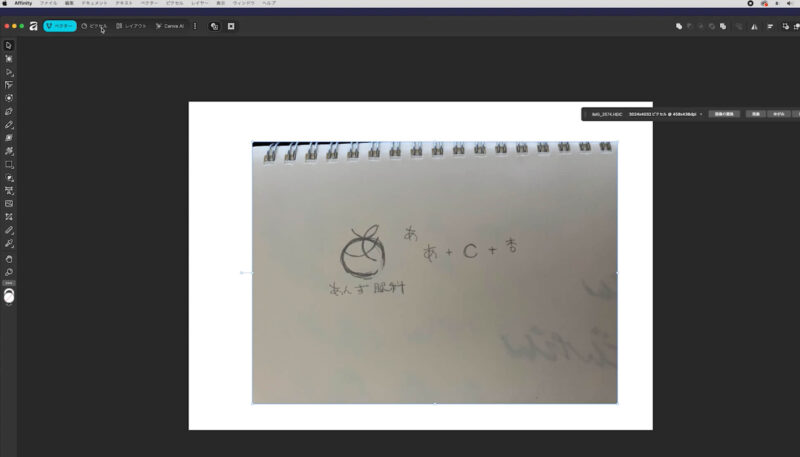Flip the selection horizontally

pos(754,27)
